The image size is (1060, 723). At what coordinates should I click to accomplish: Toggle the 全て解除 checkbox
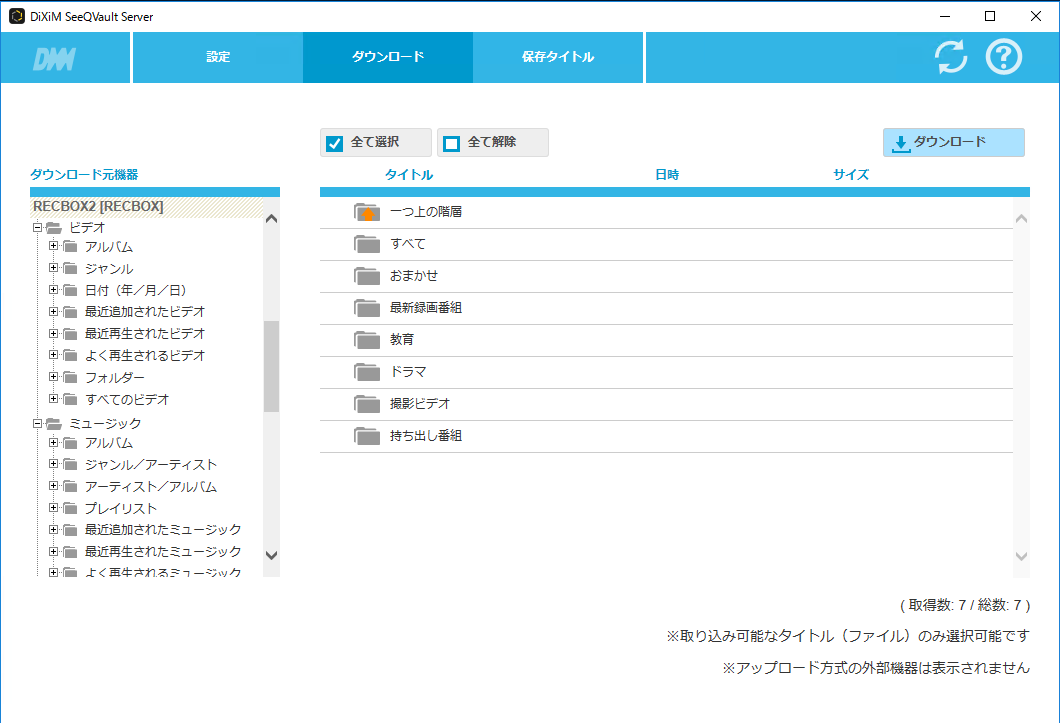(x=452, y=143)
